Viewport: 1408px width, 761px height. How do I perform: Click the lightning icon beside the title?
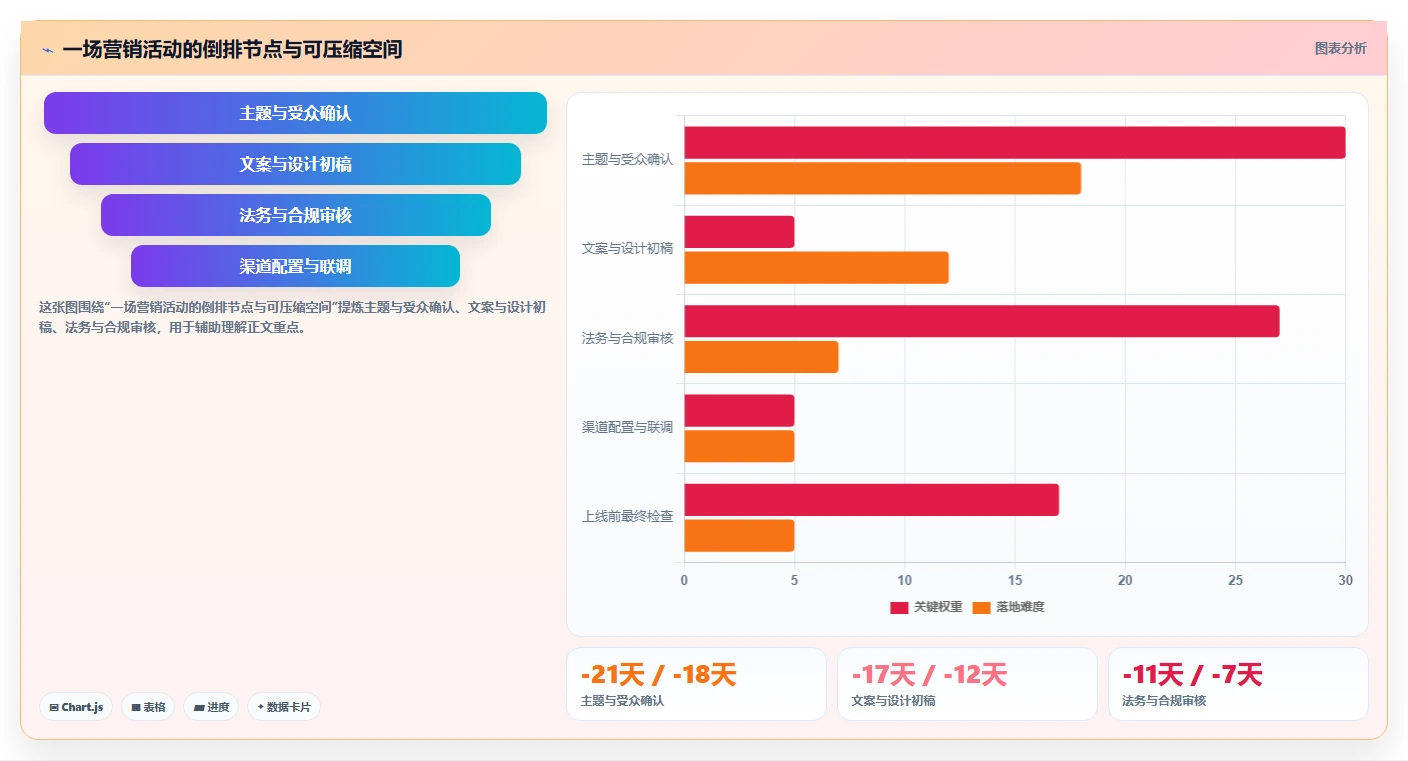(x=47, y=49)
